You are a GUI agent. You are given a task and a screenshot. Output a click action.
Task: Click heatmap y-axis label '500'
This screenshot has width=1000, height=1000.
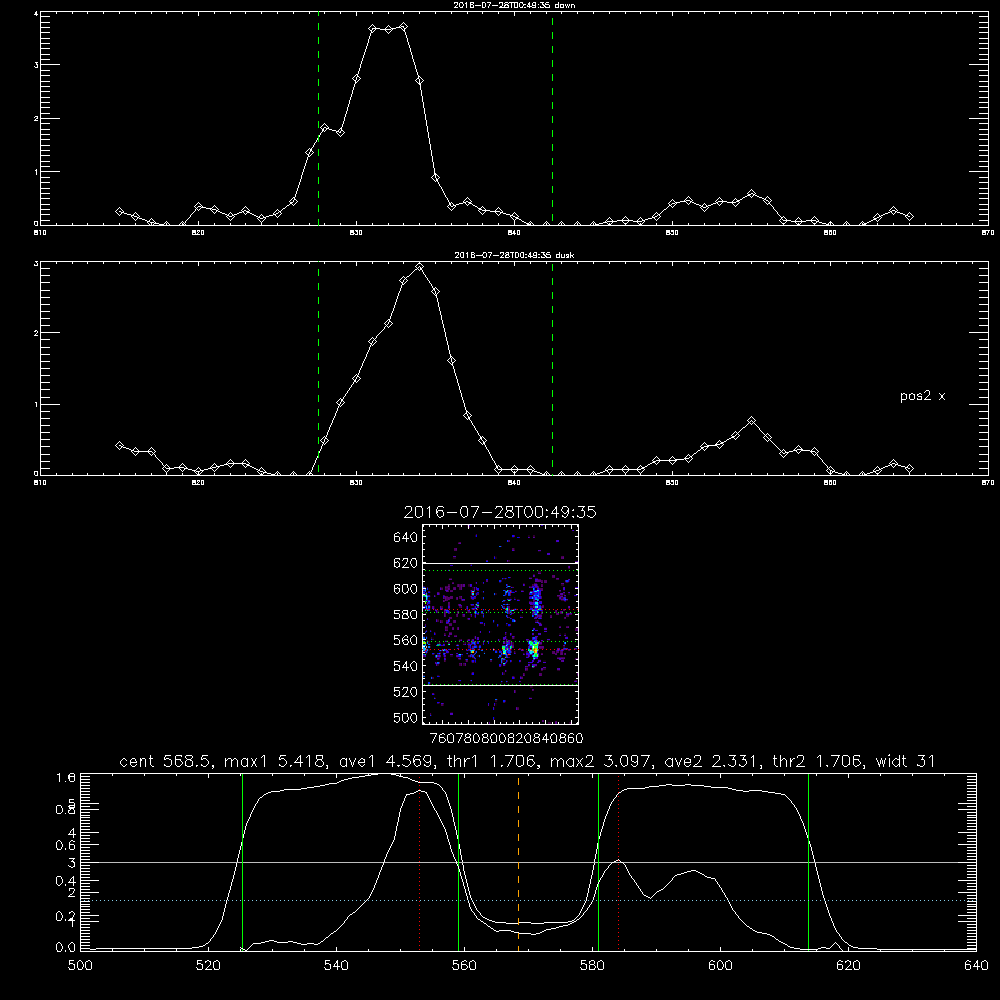[x=406, y=717]
